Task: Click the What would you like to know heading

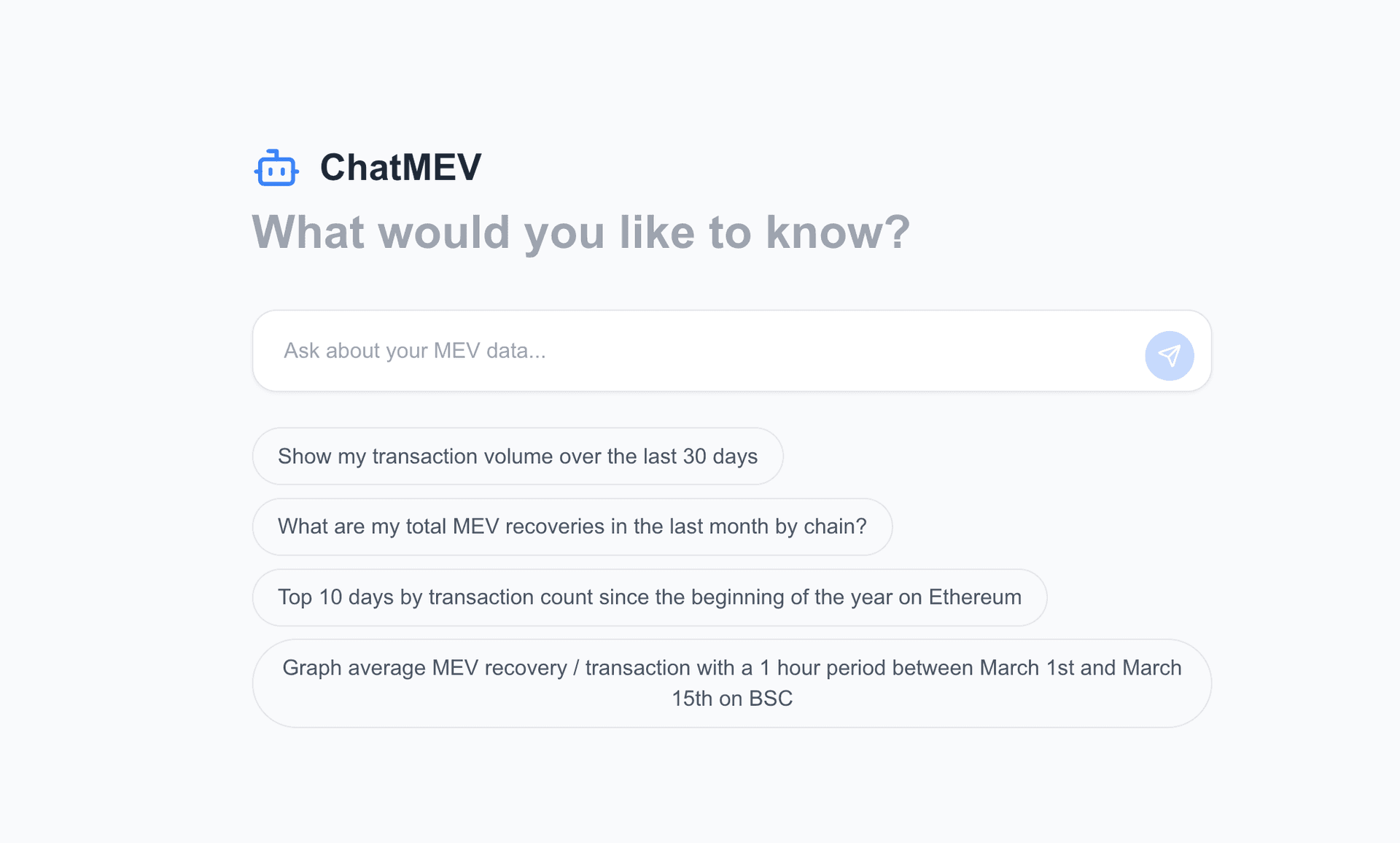Action: coord(580,232)
